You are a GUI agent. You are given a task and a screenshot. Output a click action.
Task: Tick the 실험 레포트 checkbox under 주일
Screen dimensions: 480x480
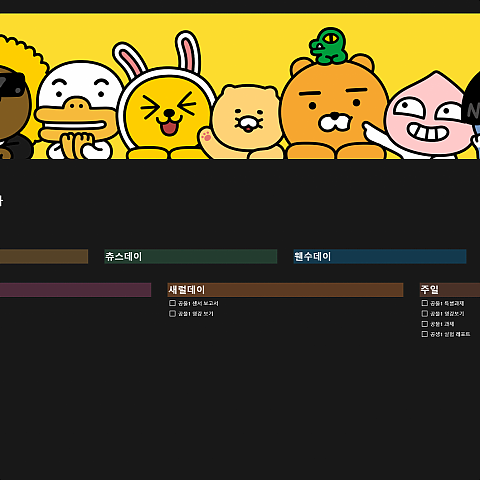coord(425,334)
